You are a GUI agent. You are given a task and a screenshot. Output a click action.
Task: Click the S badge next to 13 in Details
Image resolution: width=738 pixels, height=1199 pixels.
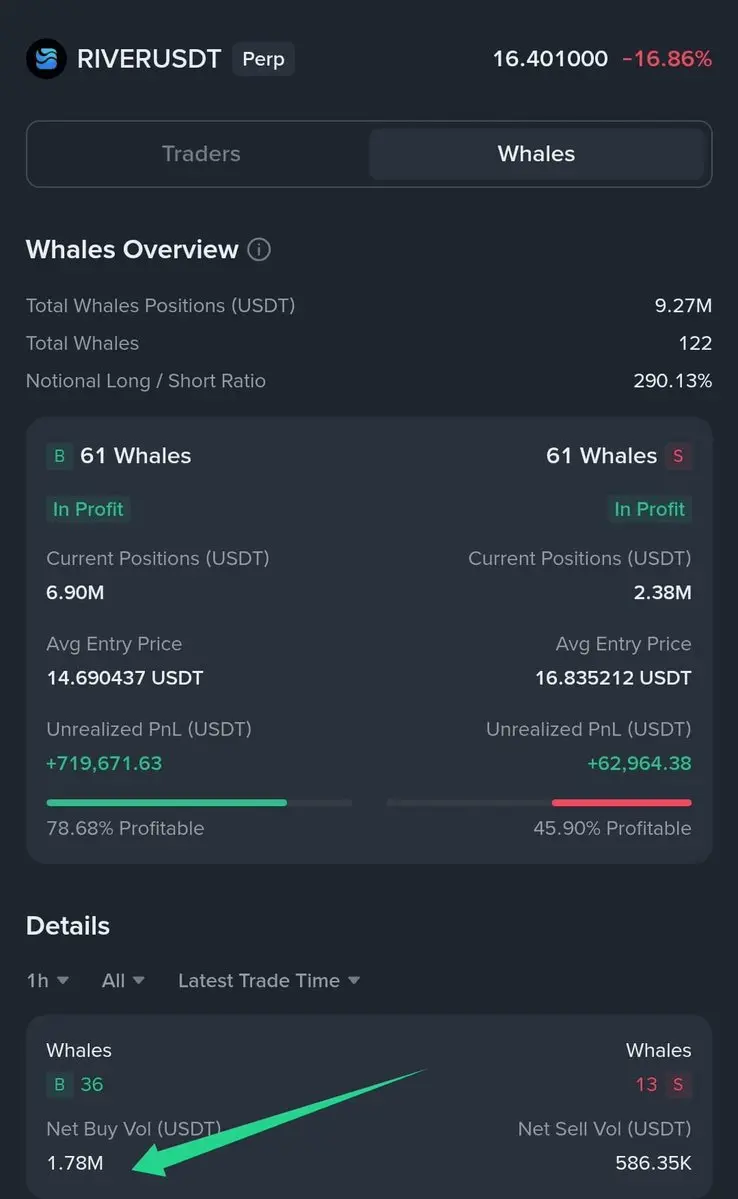pos(678,1085)
